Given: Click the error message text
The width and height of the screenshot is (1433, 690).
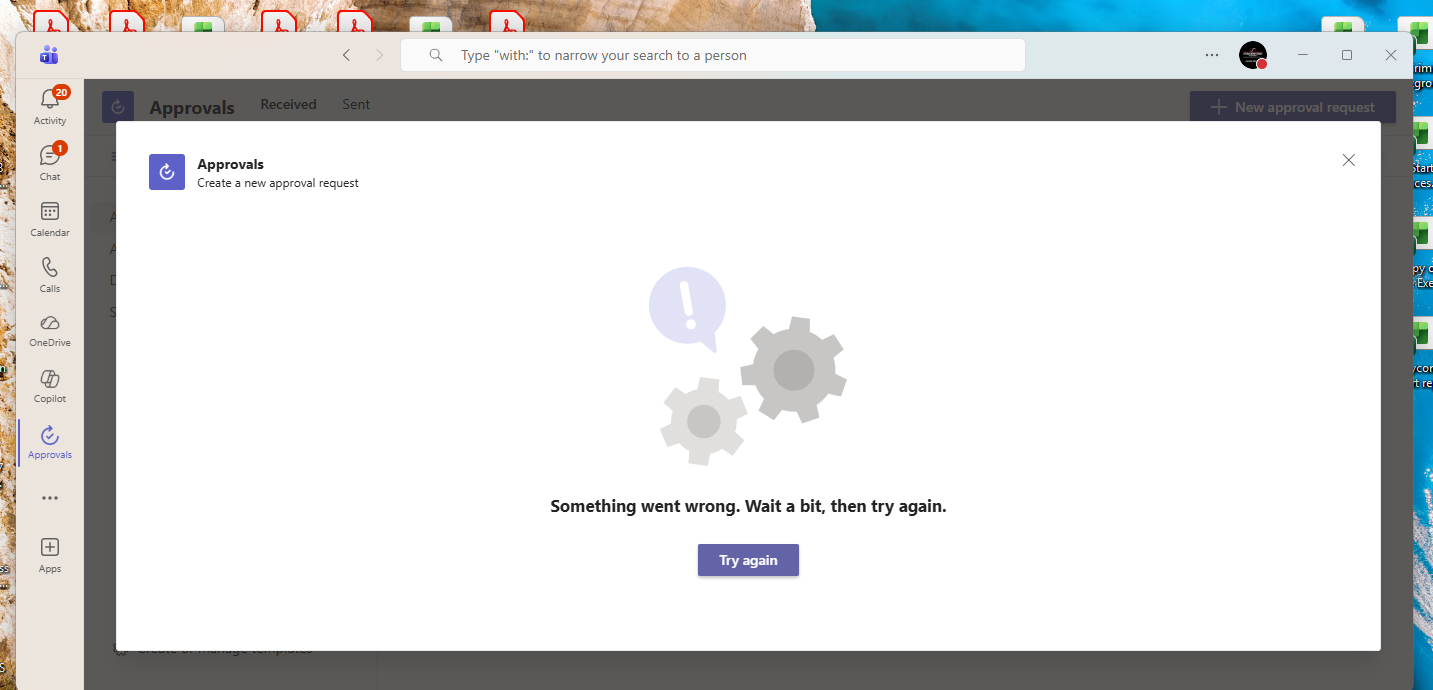Looking at the screenshot, I should (748, 506).
